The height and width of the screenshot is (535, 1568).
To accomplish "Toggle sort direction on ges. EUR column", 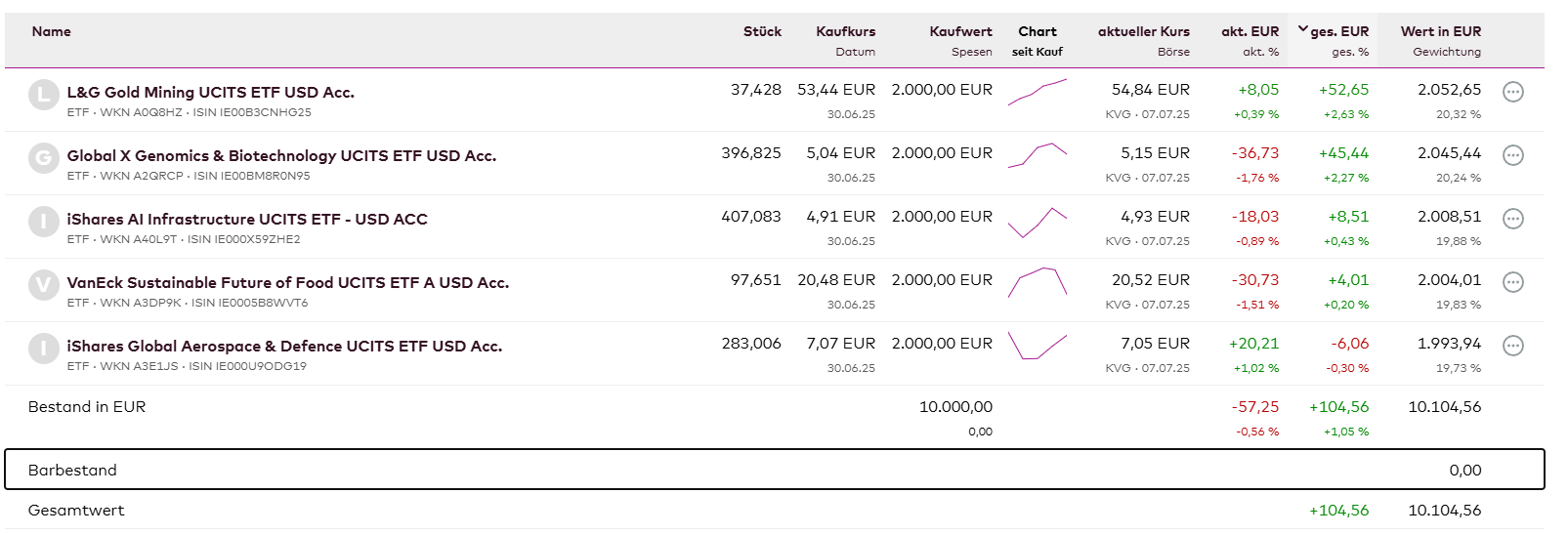I will (1334, 31).
